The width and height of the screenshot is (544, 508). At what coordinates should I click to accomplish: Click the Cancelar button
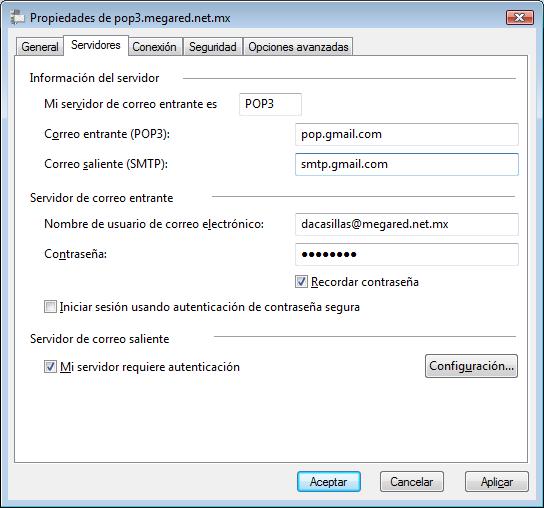pos(411,482)
